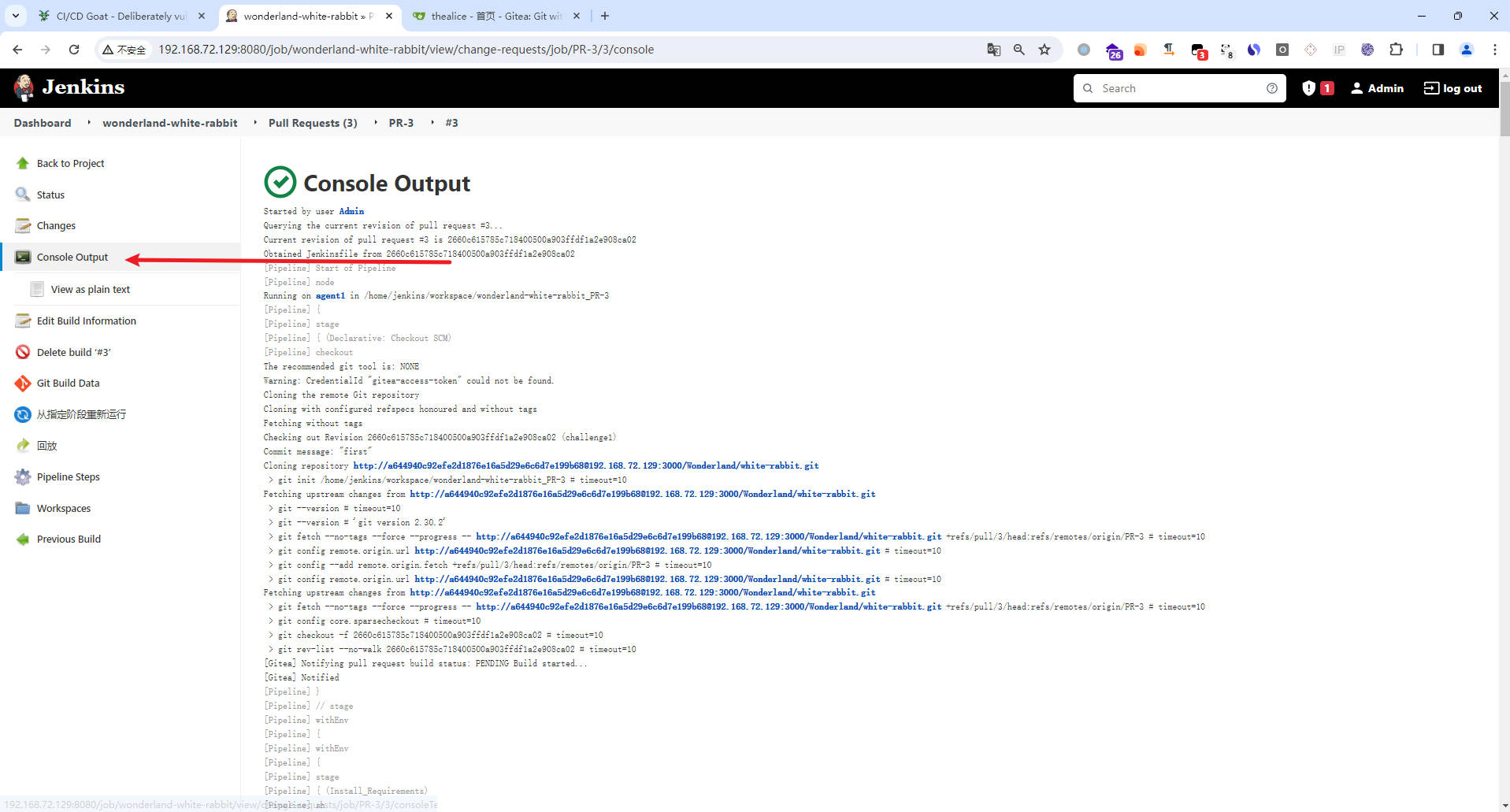1510x812 pixels.
Task: Click the Console Output terminal icon
Action: point(22,257)
